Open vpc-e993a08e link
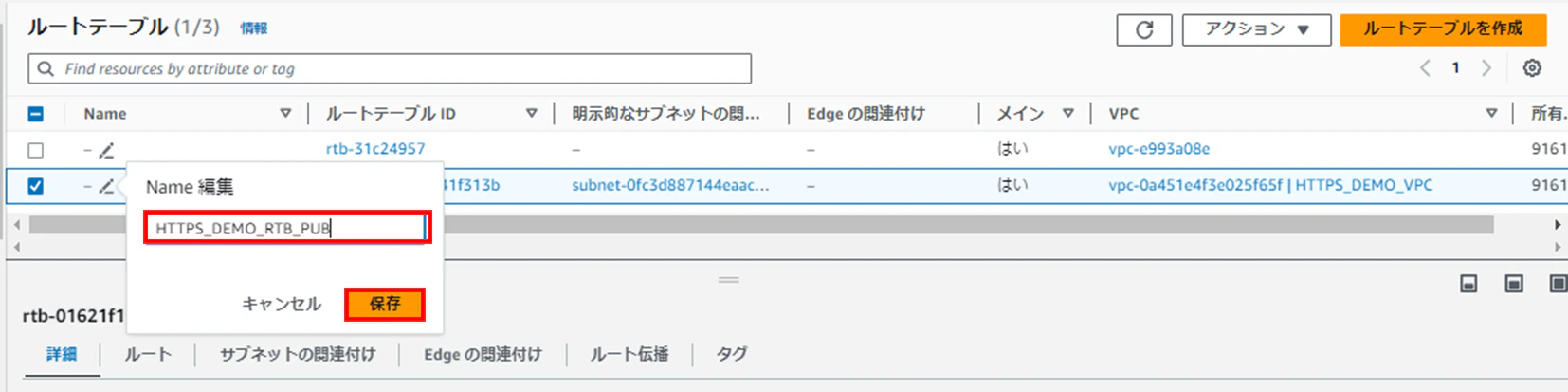This screenshot has height=392, width=1568. 1158,149
